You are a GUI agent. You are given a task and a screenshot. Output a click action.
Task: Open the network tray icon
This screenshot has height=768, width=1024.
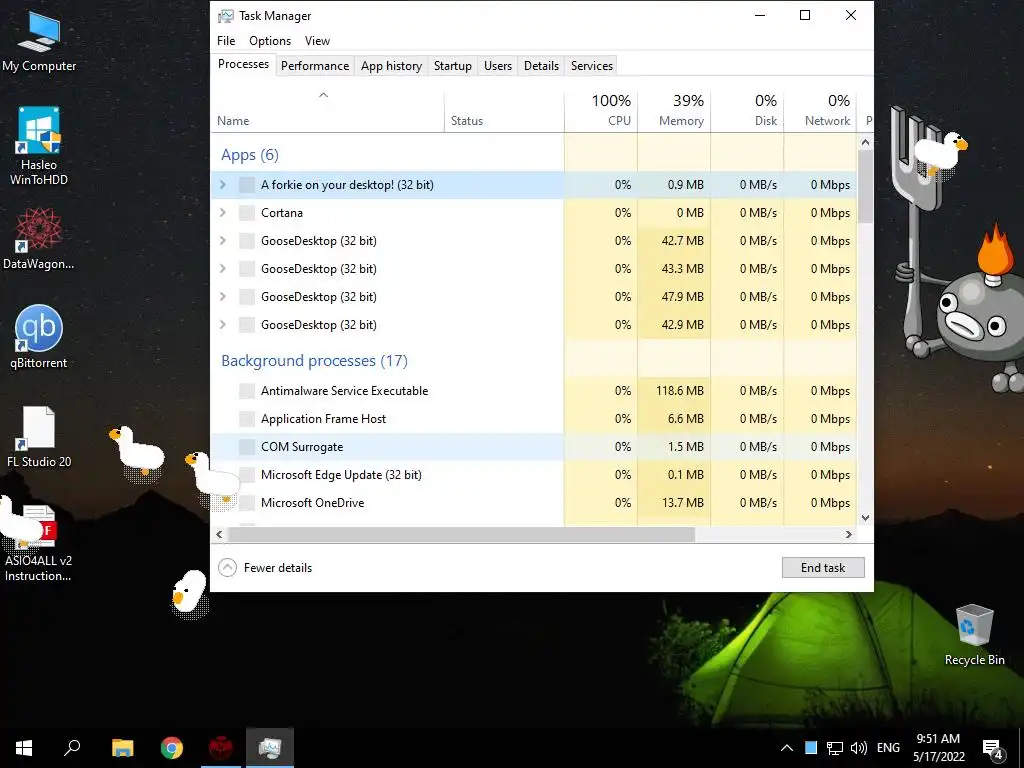(835, 748)
